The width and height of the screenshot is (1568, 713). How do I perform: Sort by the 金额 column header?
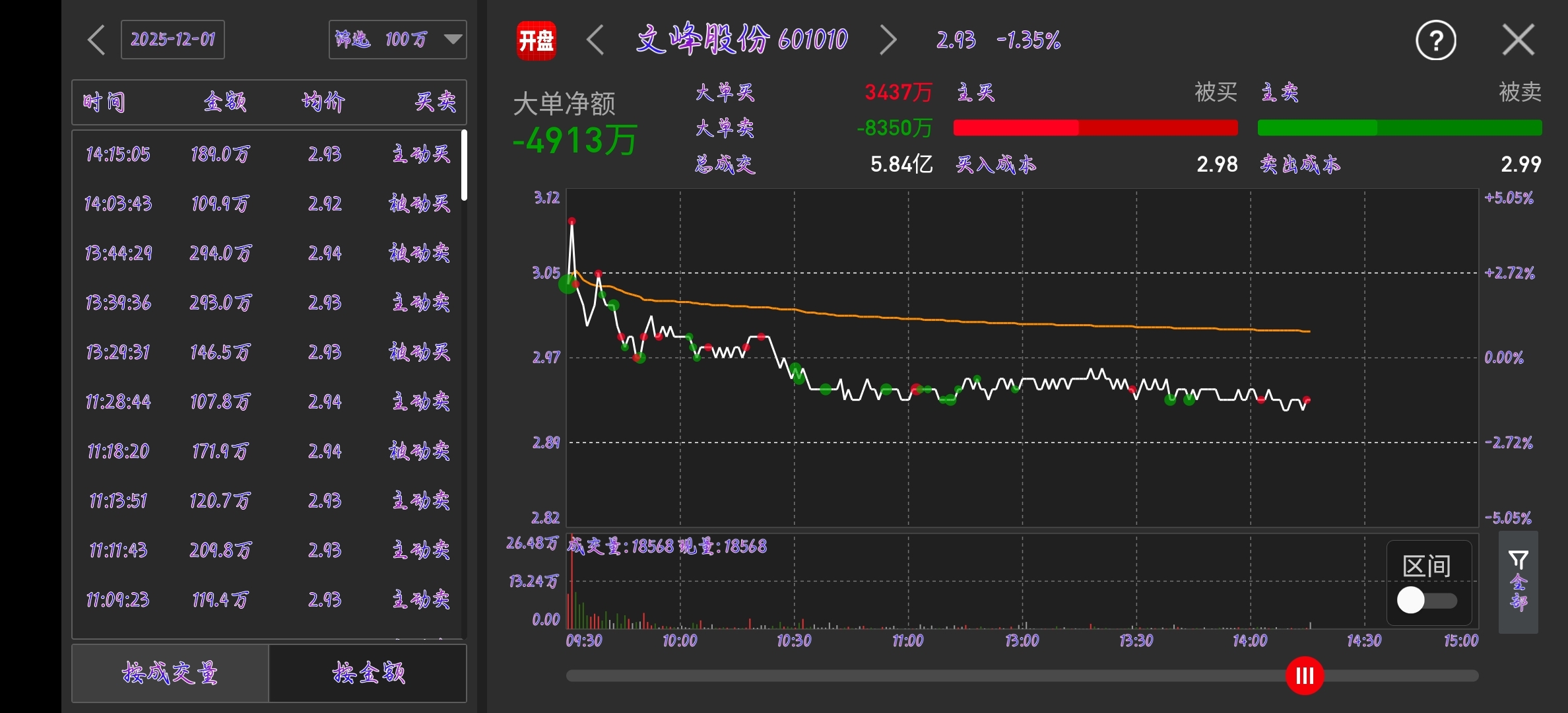pyautogui.click(x=224, y=102)
